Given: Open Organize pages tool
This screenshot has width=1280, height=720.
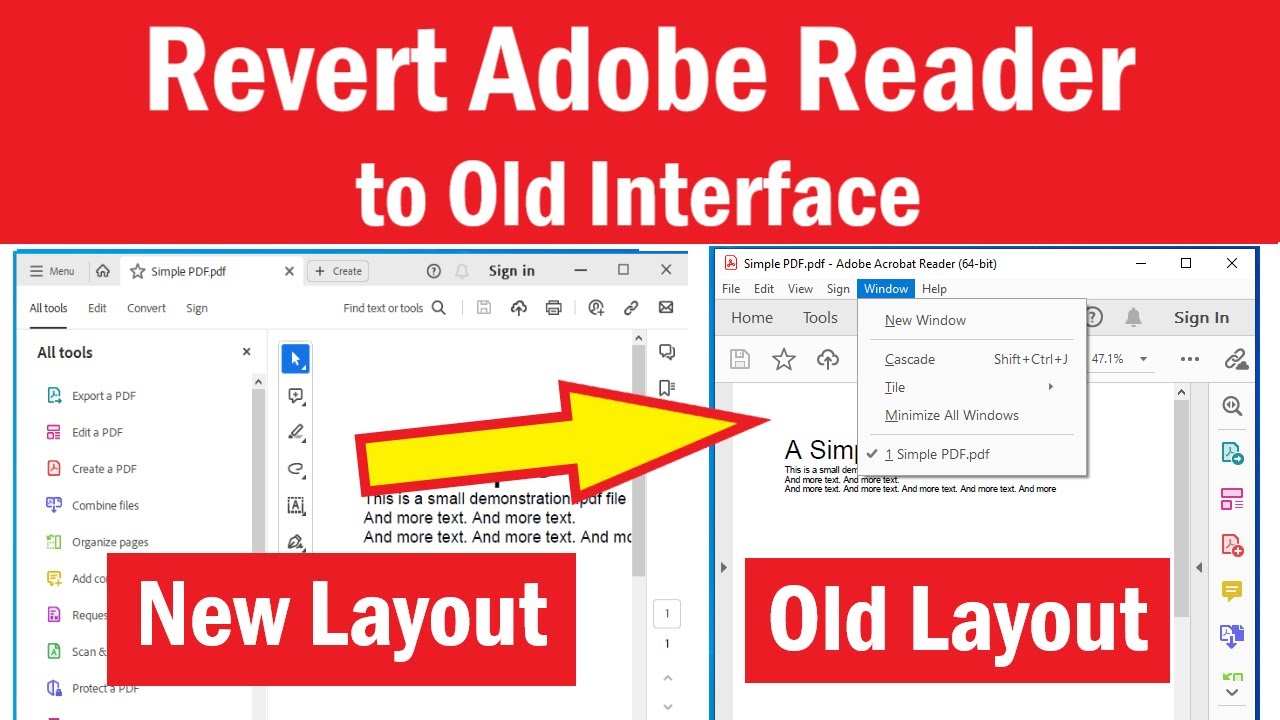Looking at the screenshot, I should coord(97,542).
